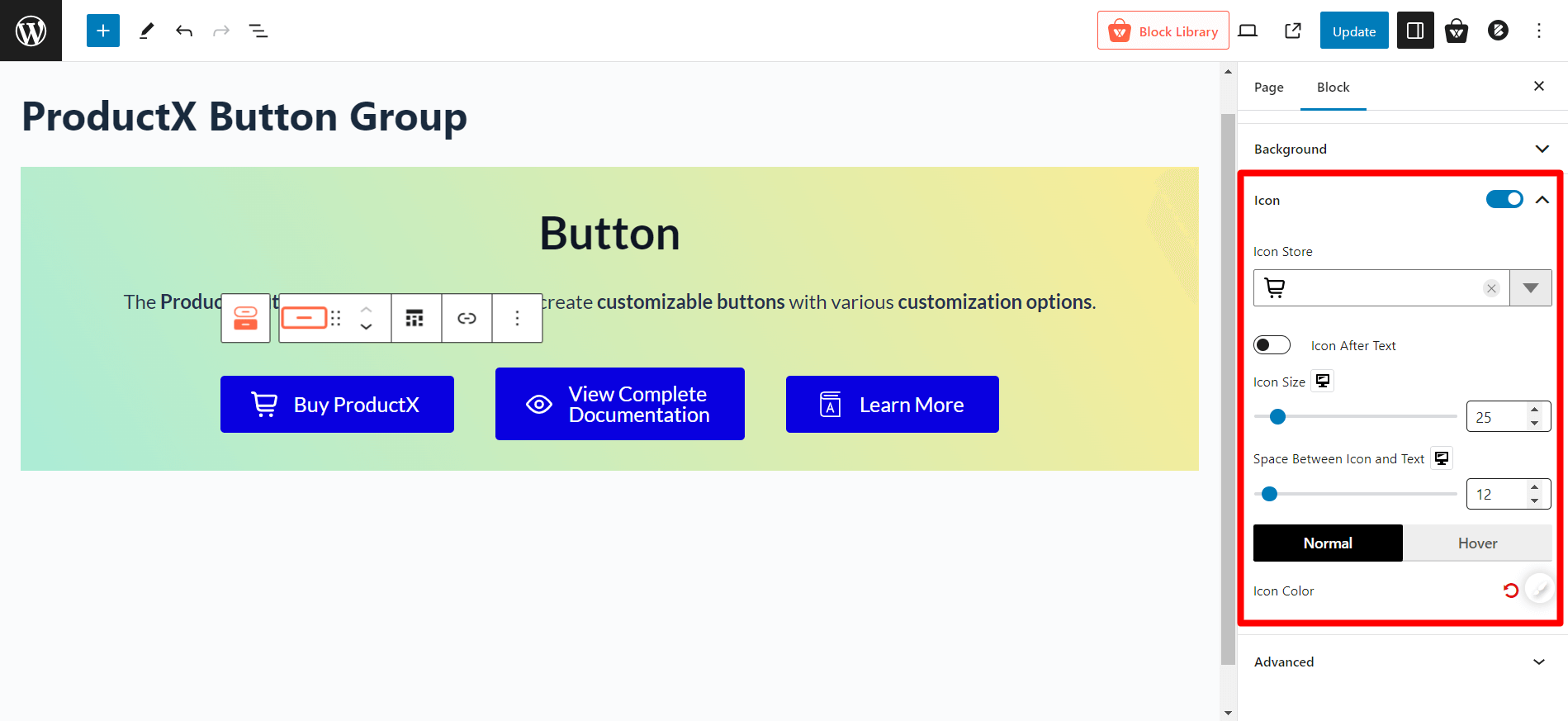Move block down with arrow
Viewport: 1568px width, 721px height.
pyautogui.click(x=366, y=327)
